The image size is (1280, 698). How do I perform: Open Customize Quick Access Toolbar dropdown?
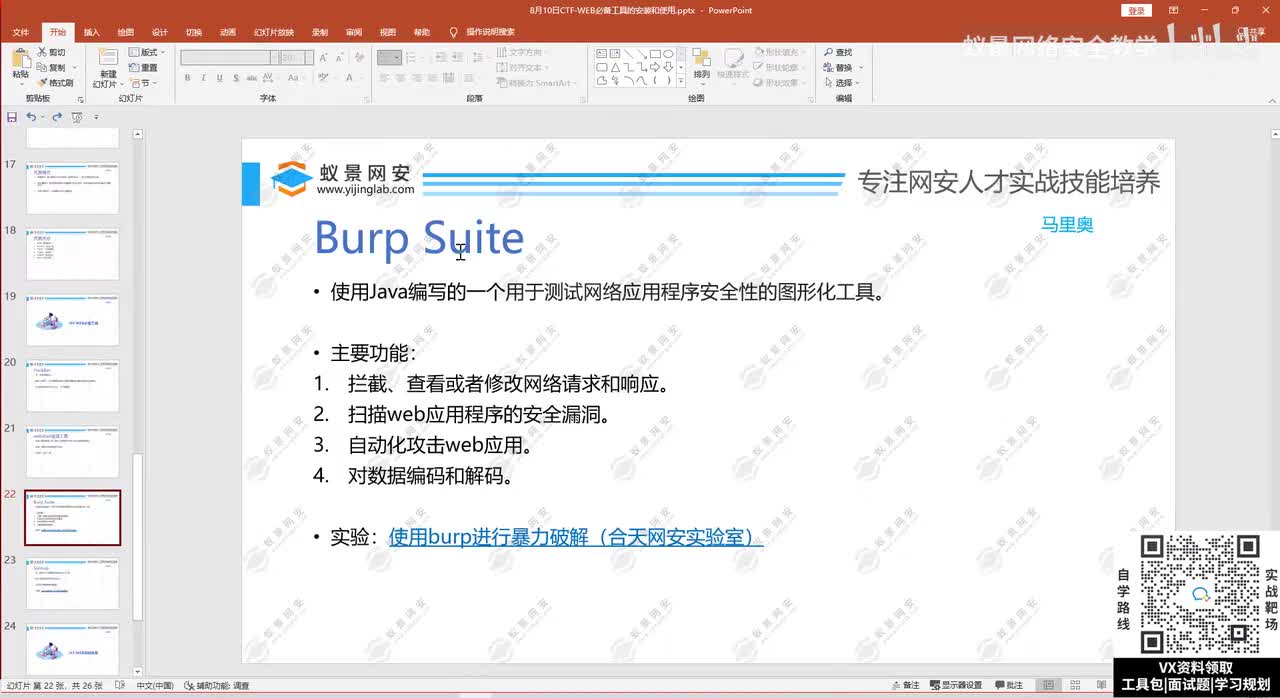[96, 117]
